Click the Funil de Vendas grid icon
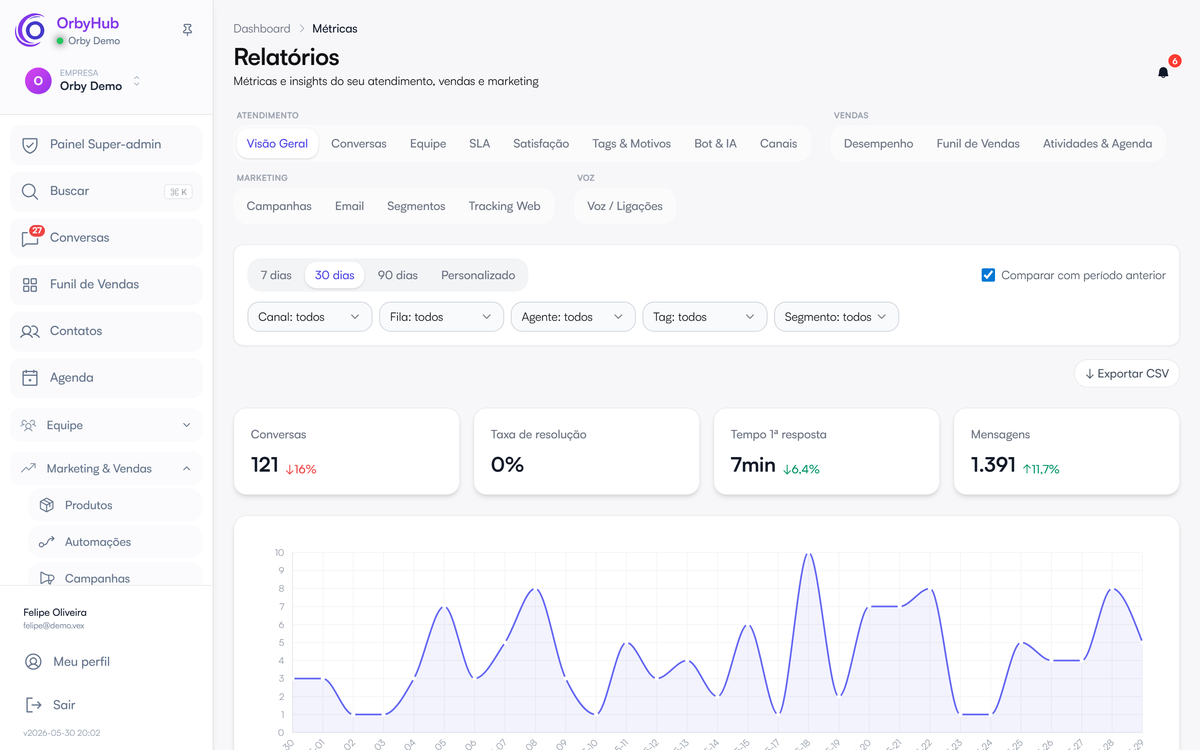The width and height of the screenshot is (1200, 750). [x=30, y=285]
